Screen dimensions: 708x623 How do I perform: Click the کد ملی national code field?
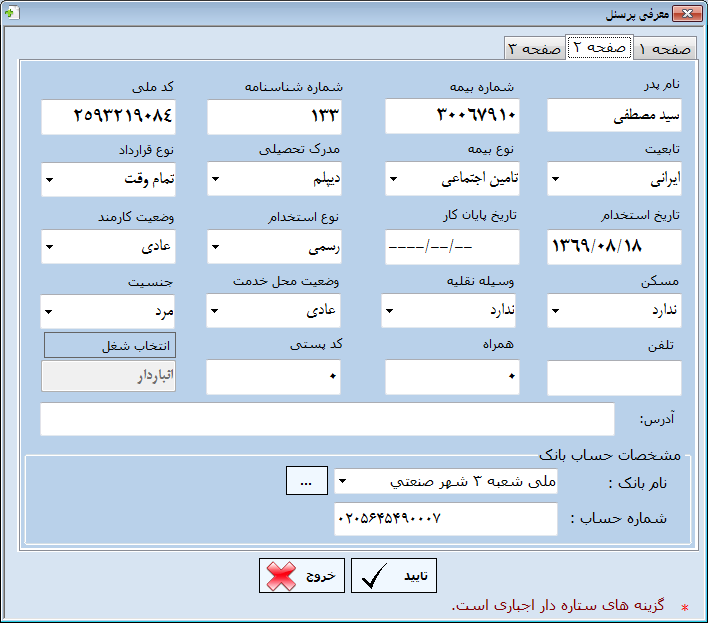tap(108, 116)
